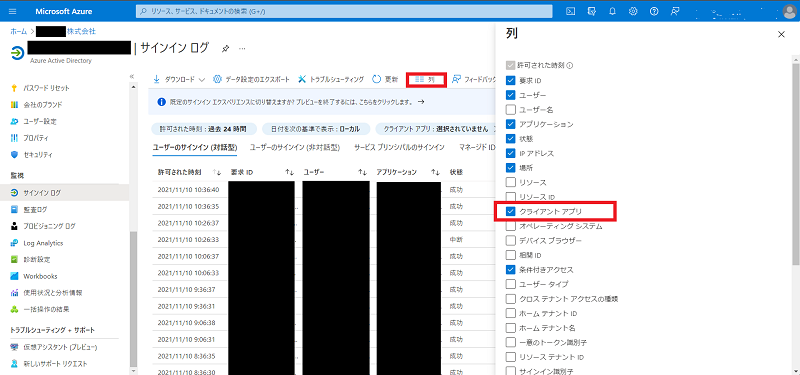The height and width of the screenshot is (375, 800).
Task: Click the フィードバック toolbar button
Action: coord(473,80)
